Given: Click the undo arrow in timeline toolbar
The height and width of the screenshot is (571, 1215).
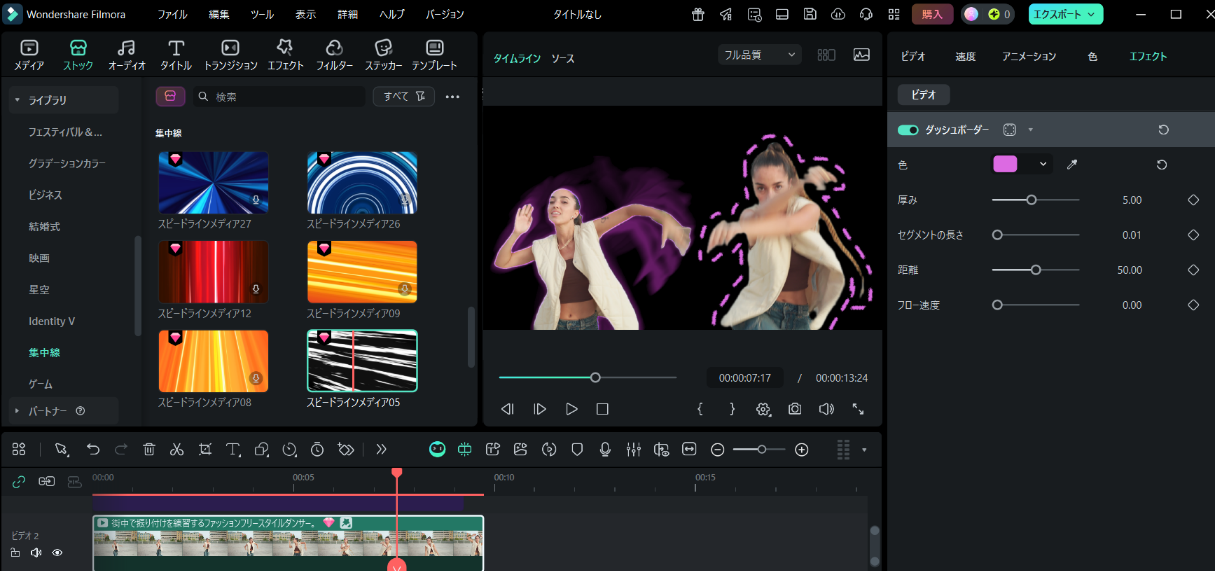Looking at the screenshot, I should click(x=93, y=450).
